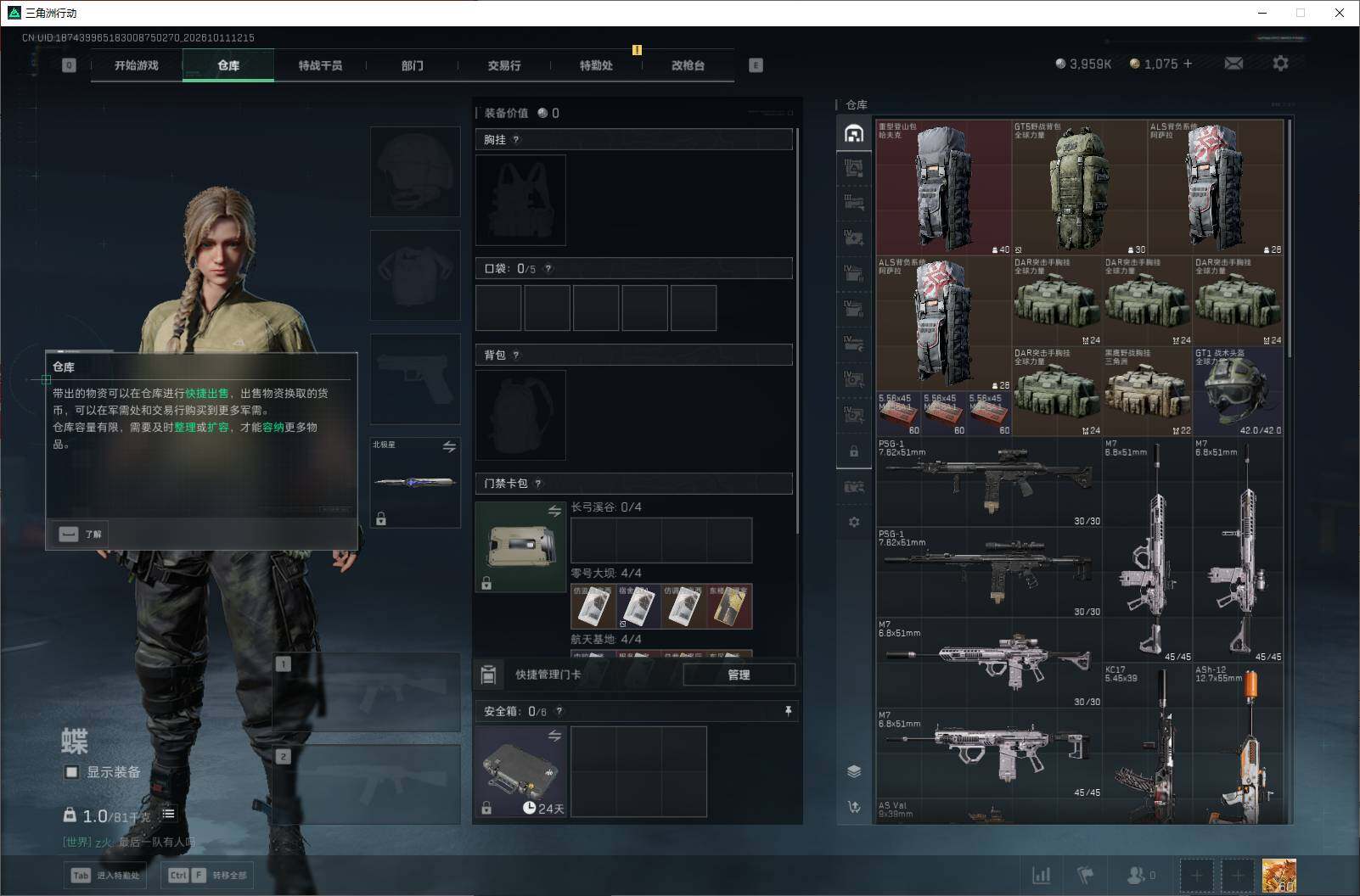Click the empty pistol equipment slot
1360x896 pixels.
[x=415, y=378]
